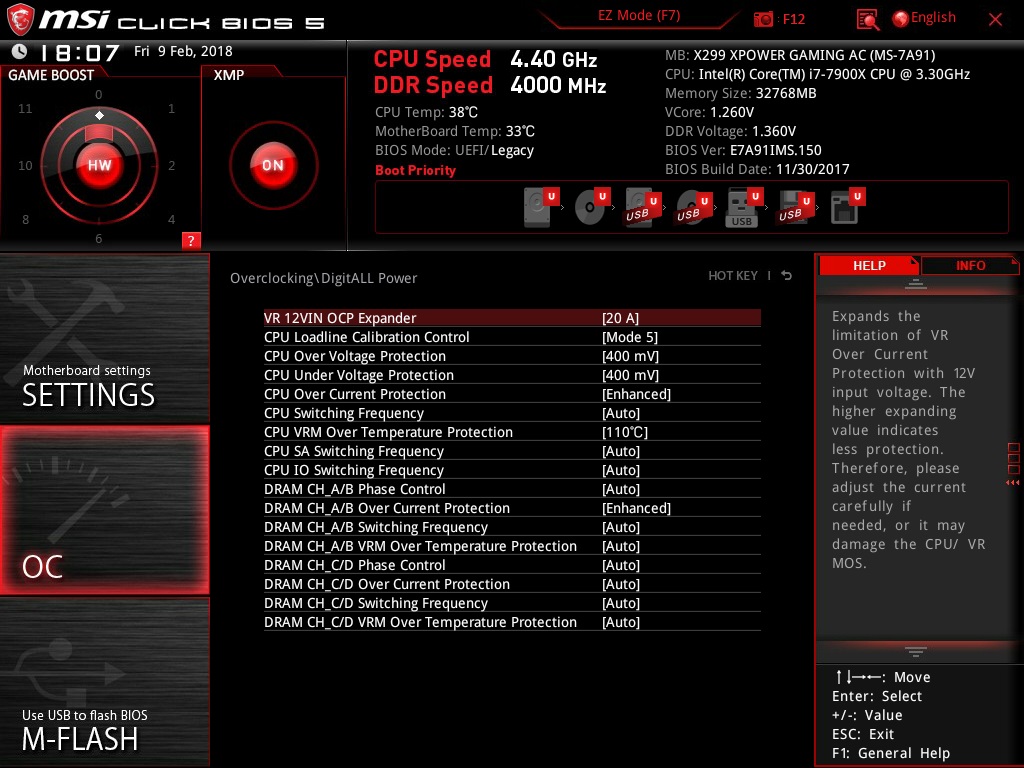Click the Boot Priority label
1024x768 pixels.
415,170
